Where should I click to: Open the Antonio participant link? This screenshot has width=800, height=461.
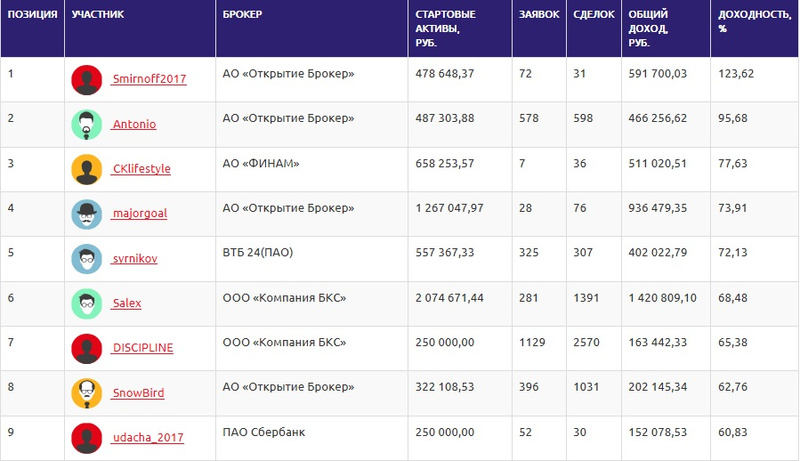133,124
